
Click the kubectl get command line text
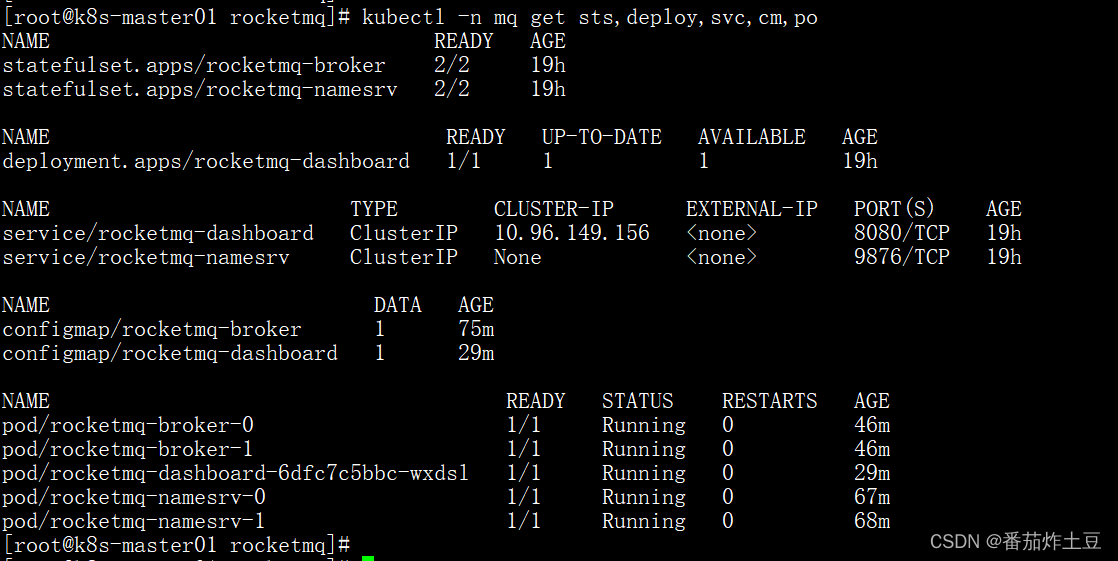tap(589, 17)
